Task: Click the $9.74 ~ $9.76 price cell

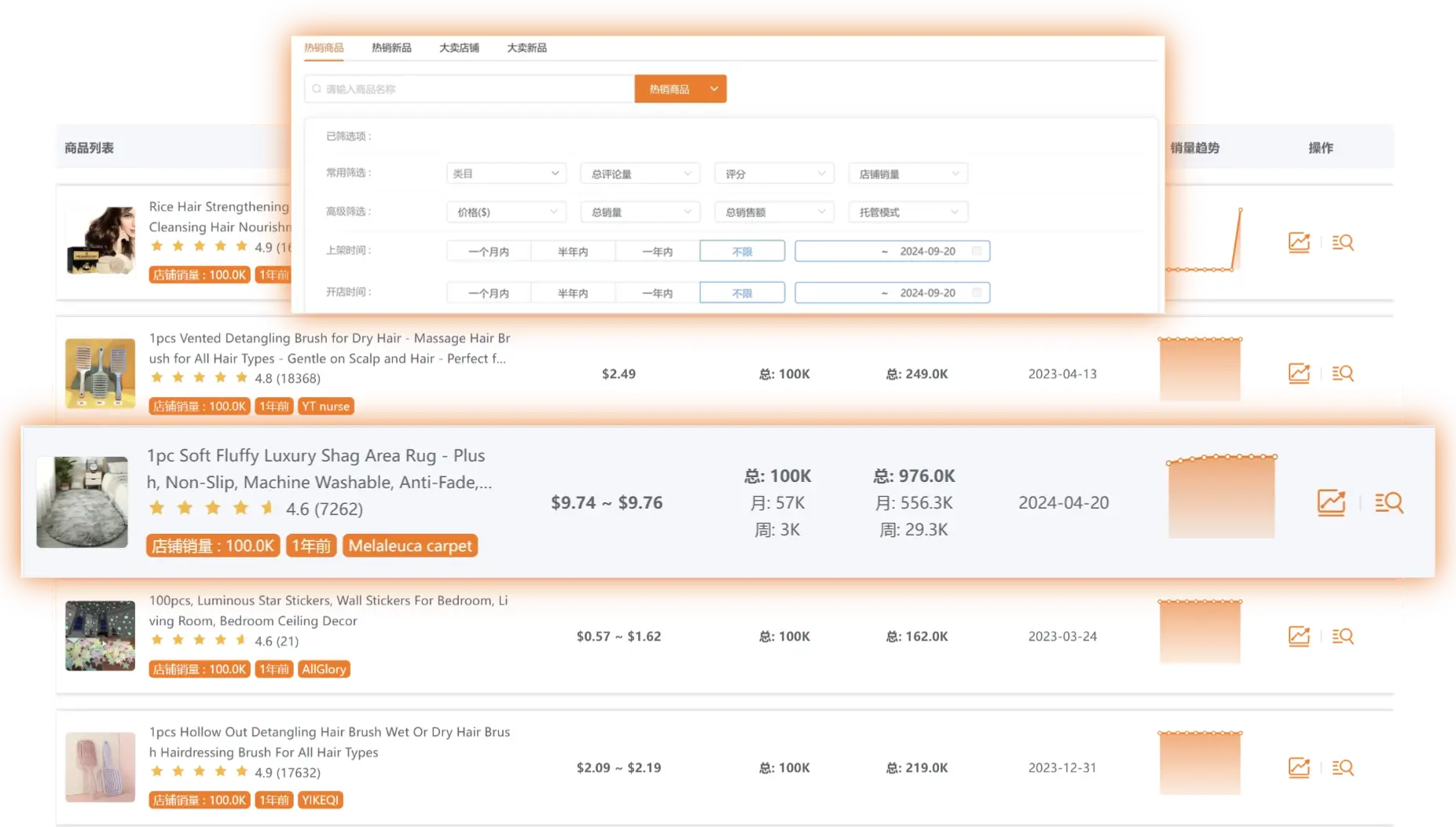Action: 607,502
